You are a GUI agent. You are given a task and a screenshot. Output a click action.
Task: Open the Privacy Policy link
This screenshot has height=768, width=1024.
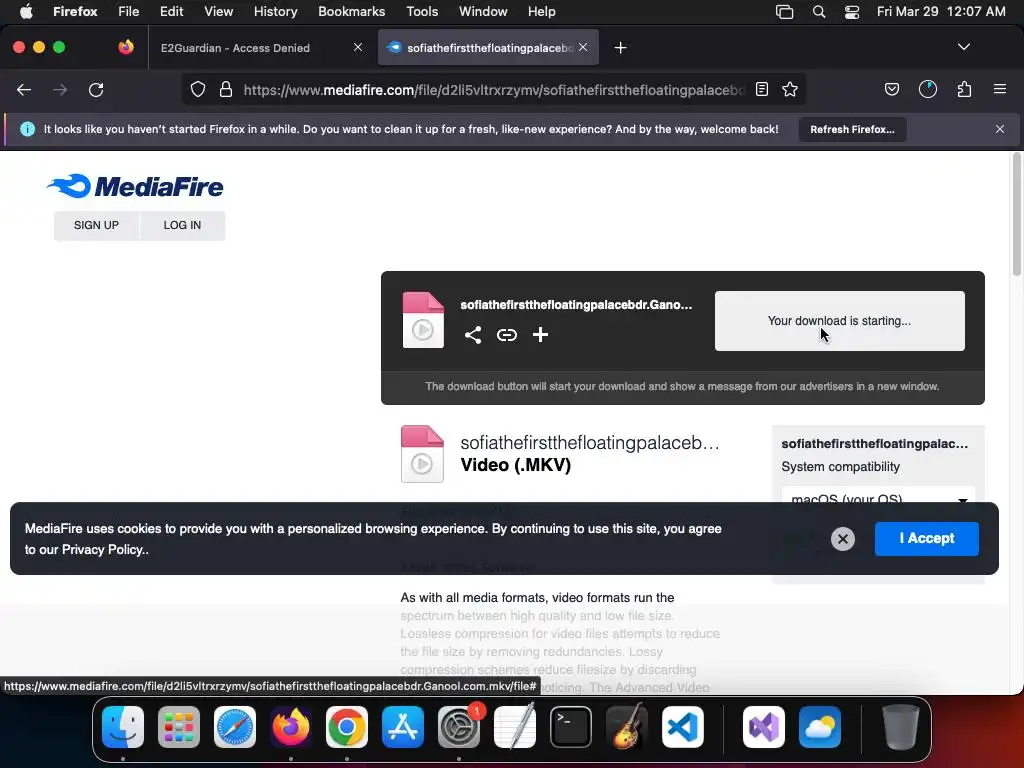click(x=102, y=550)
